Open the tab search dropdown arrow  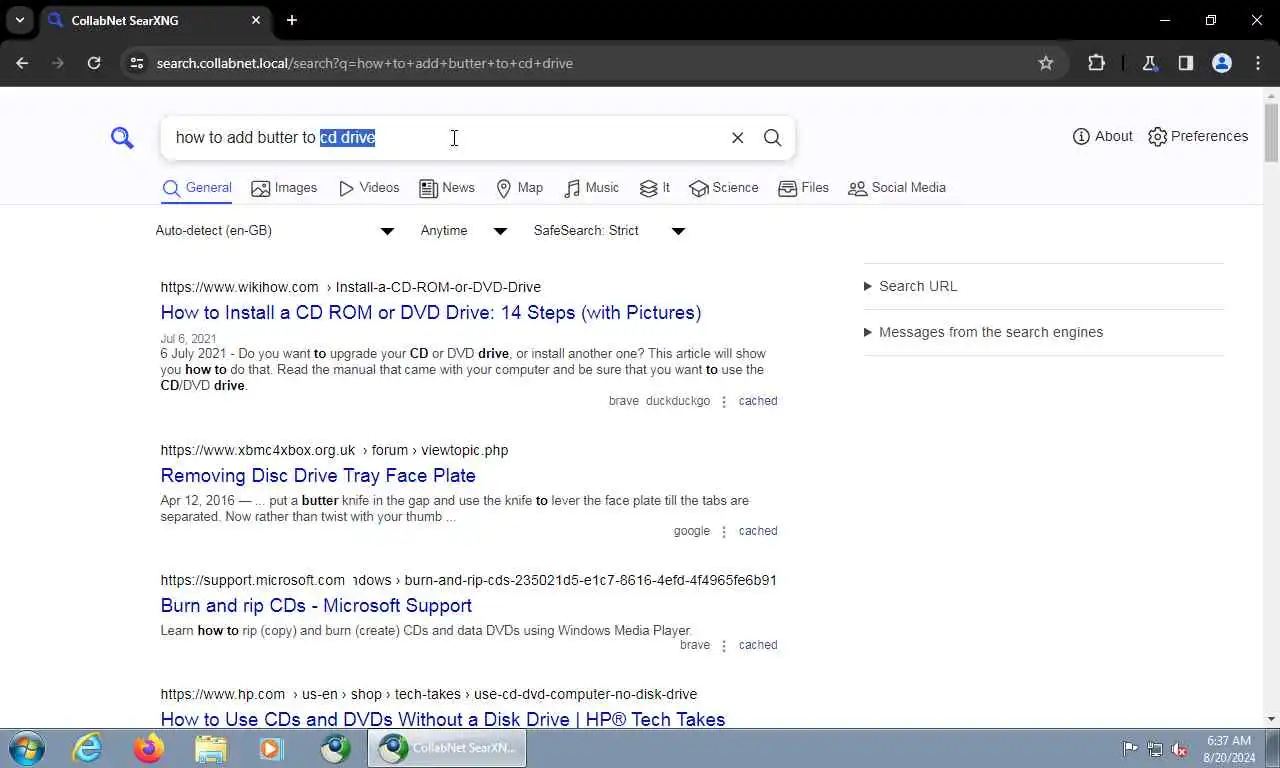pyautogui.click(x=19, y=20)
